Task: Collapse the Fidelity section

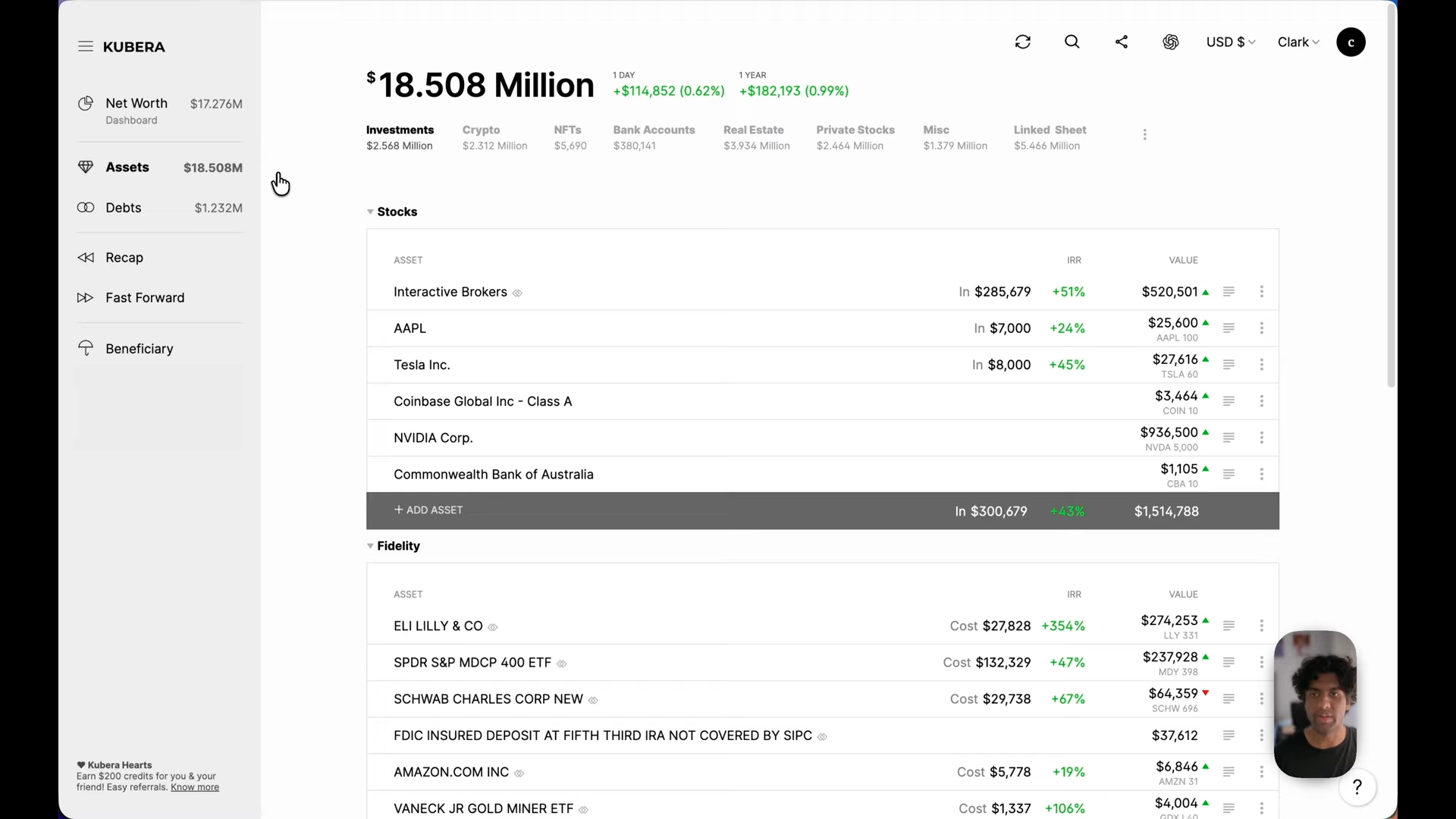Action: pyautogui.click(x=370, y=546)
